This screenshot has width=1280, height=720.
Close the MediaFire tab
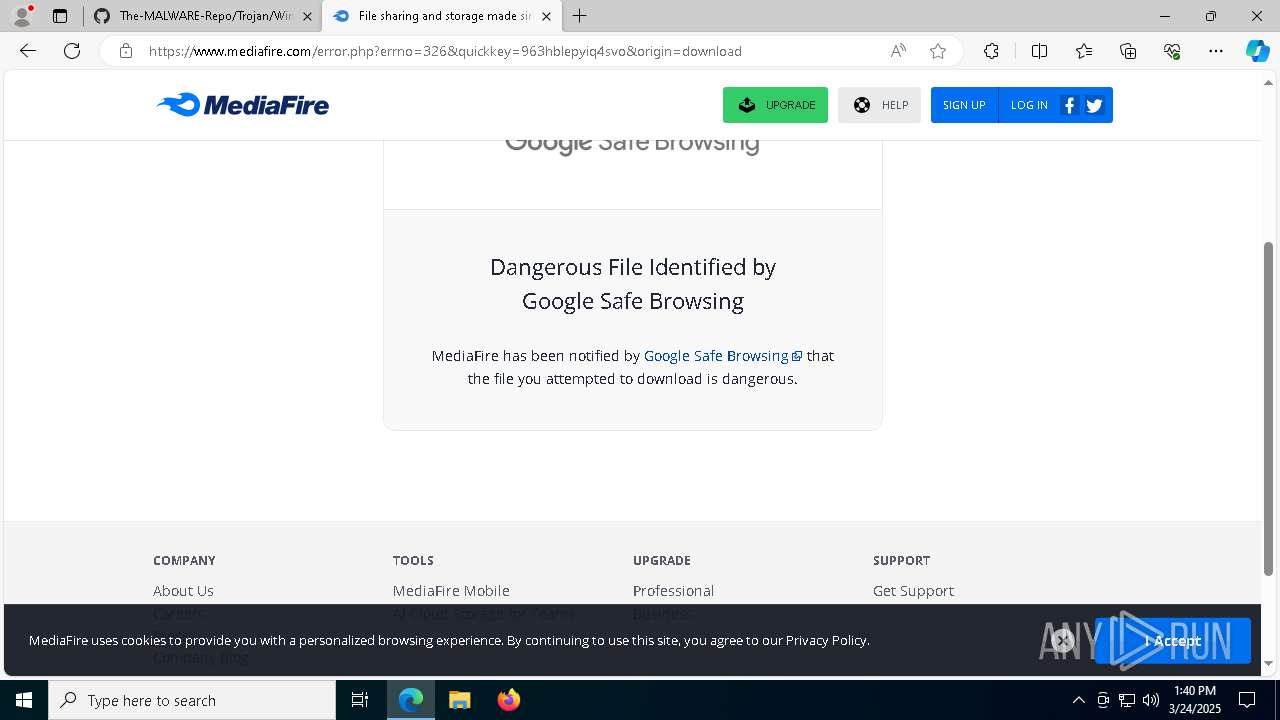[x=546, y=16]
